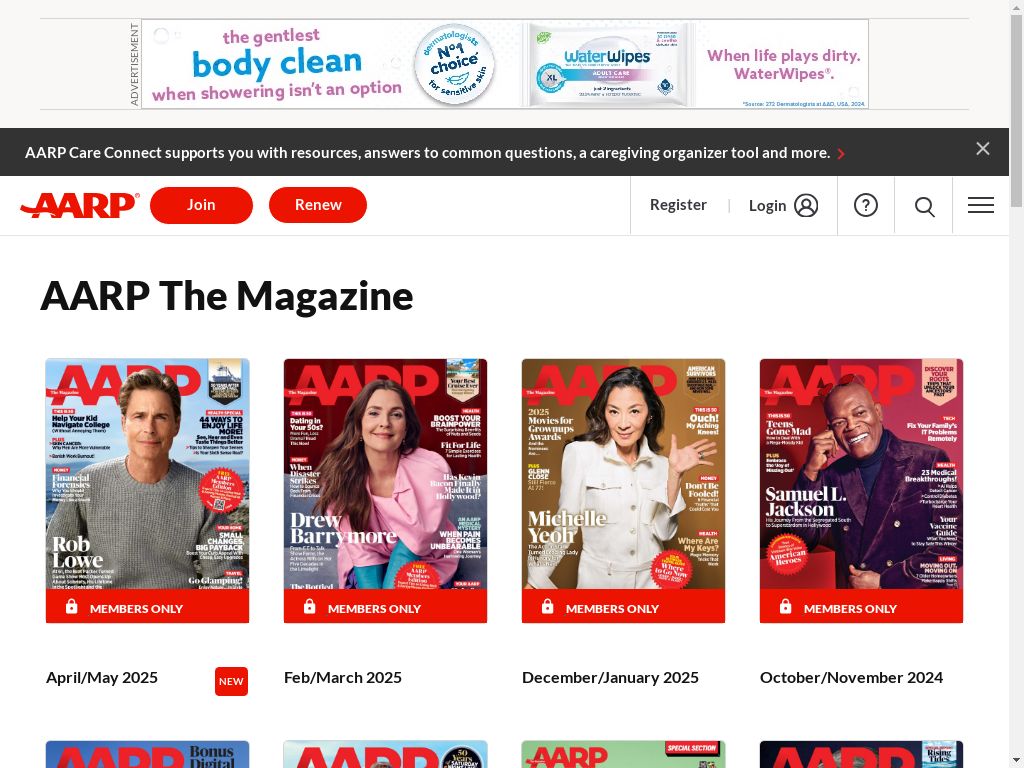Open the hamburger menu icon
The image size is (1024, 768).
click(x=981, y=205)
